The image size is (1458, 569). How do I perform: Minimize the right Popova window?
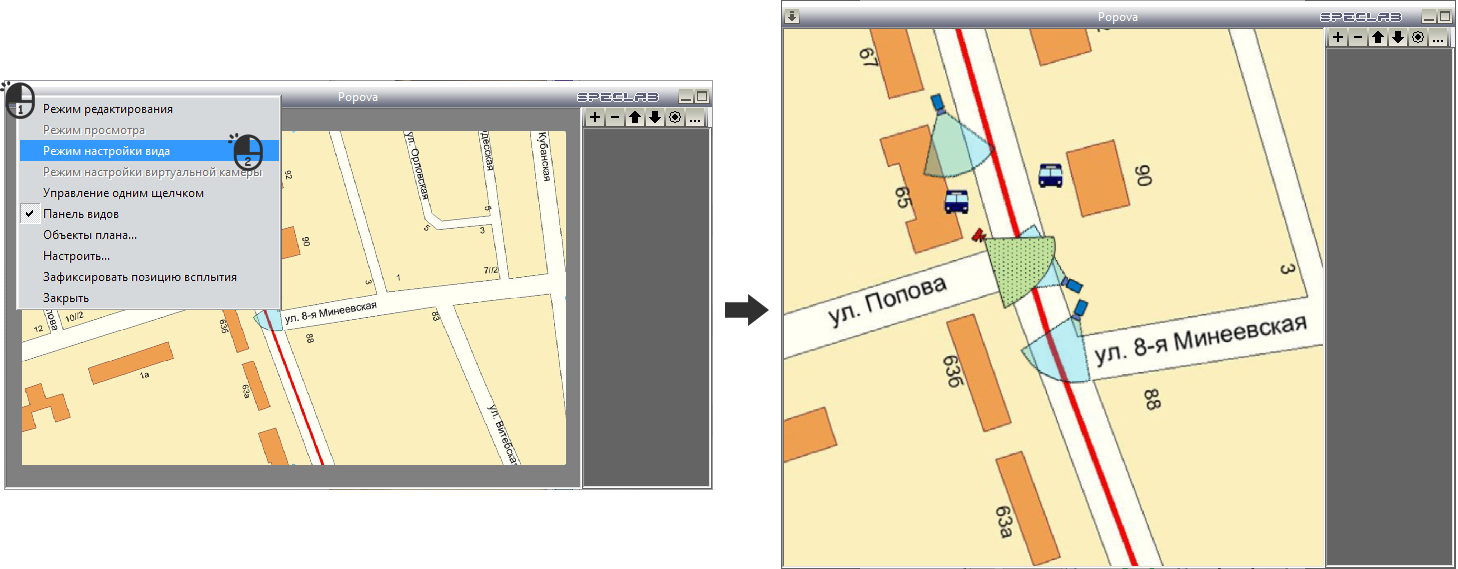[1429, 17]
